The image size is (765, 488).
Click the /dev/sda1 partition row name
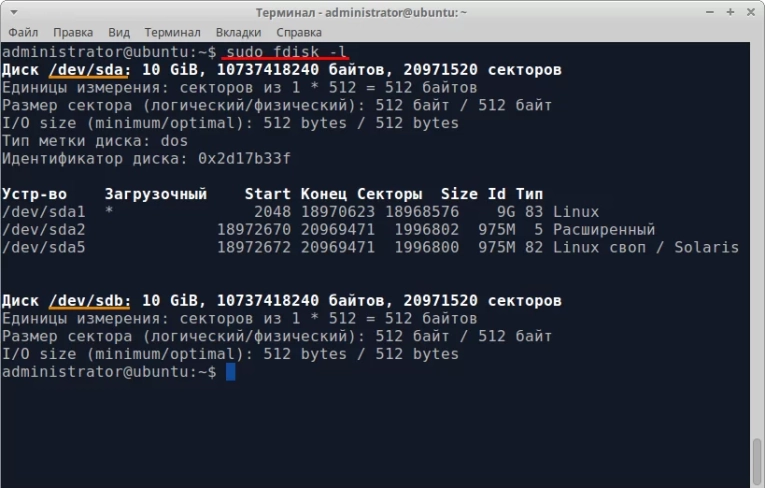coord(43,212)
